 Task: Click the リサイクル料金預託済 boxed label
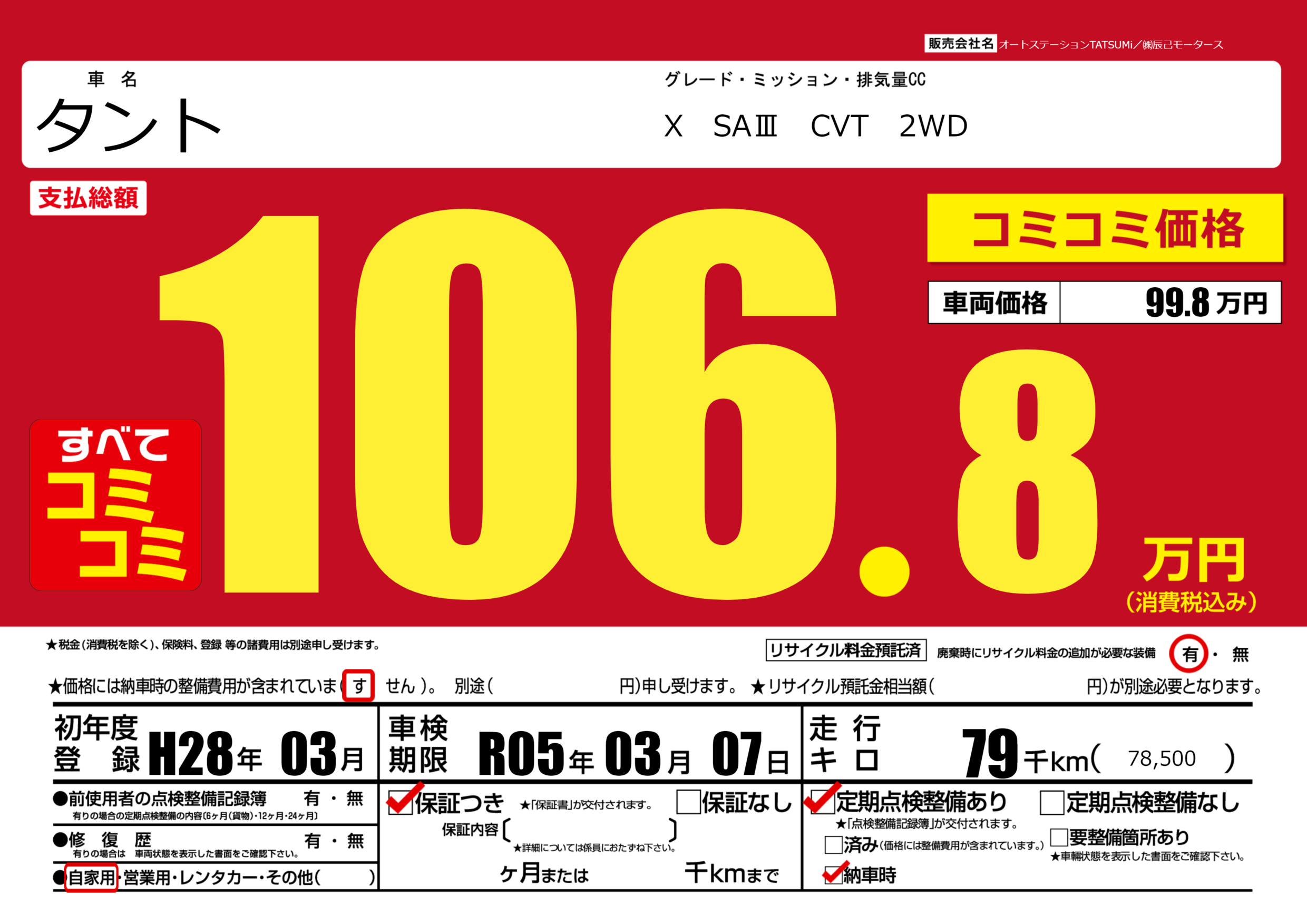coord(846,650)
